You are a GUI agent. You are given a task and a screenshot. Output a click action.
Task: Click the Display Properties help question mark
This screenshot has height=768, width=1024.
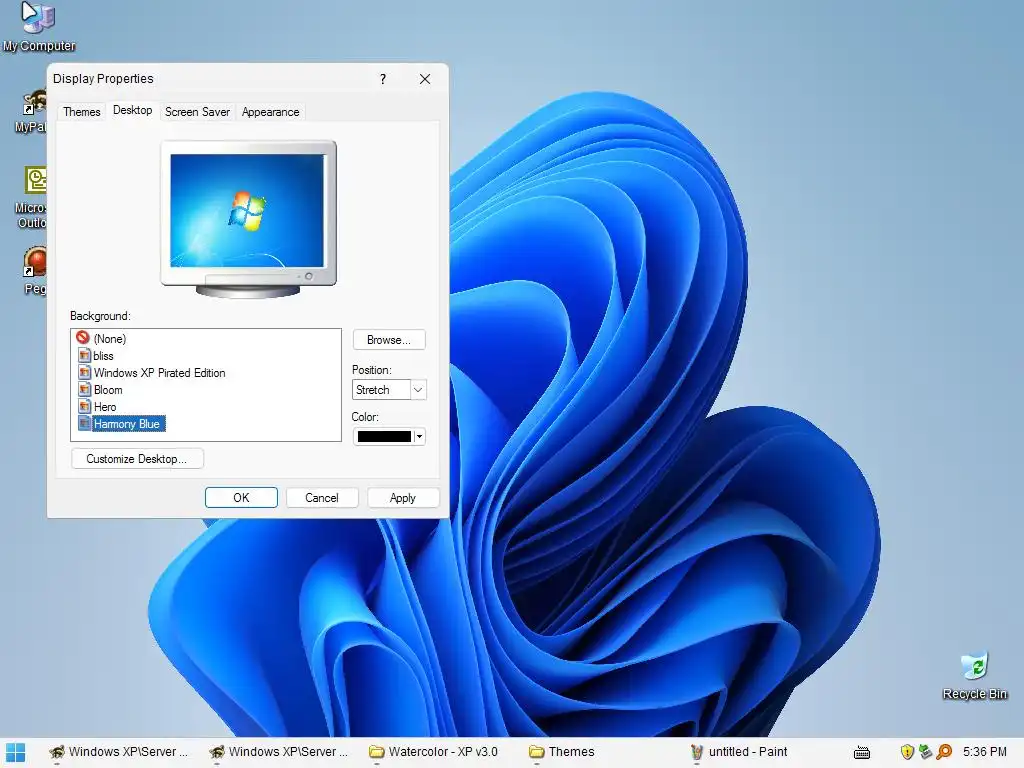point(383,79)
